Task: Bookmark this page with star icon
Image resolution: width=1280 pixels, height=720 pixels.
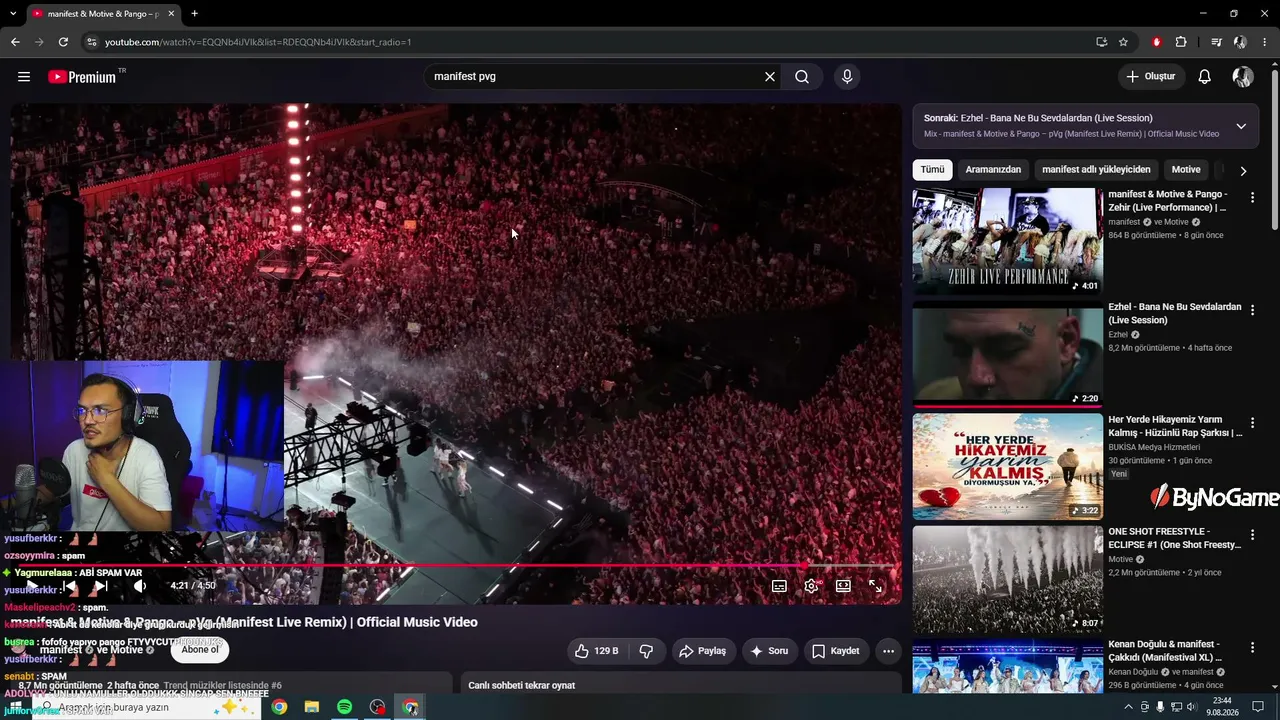Action: pyautogui.click(x=1123, y=42)
